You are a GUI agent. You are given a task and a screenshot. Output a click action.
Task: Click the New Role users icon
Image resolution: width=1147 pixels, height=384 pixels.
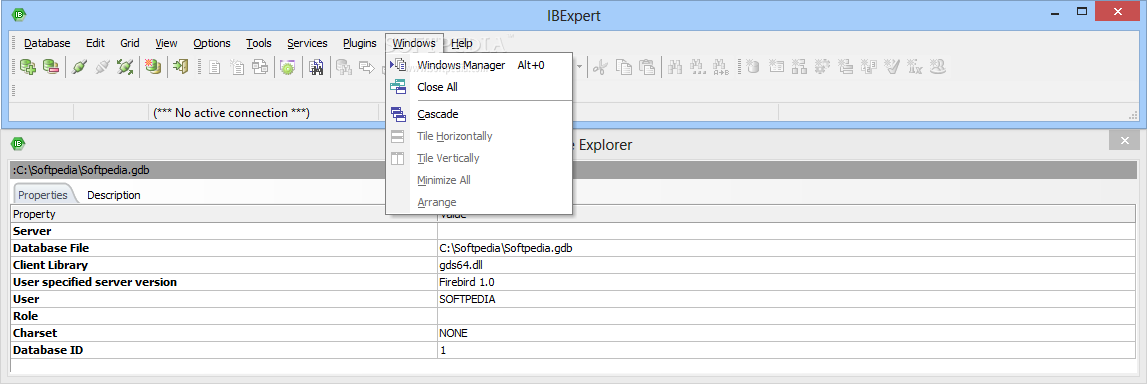click(x=938, y=67)
